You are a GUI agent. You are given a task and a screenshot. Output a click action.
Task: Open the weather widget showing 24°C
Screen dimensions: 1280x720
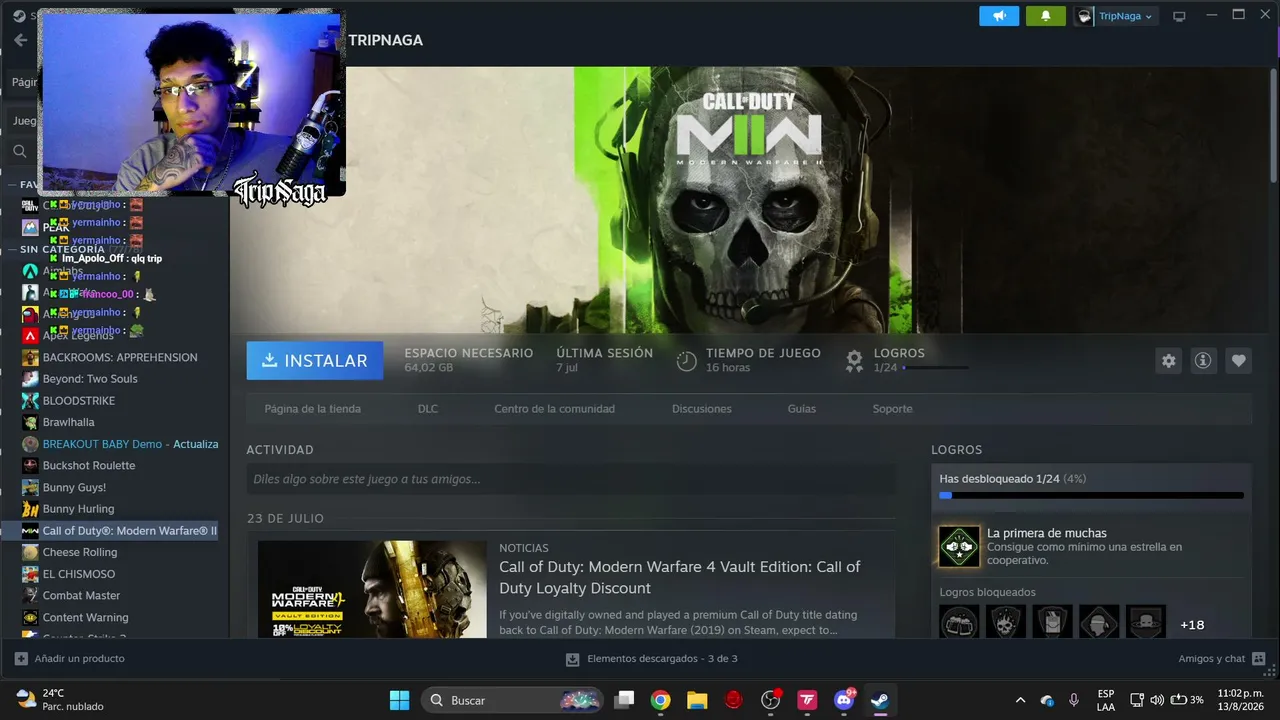(x=60, y=700)
